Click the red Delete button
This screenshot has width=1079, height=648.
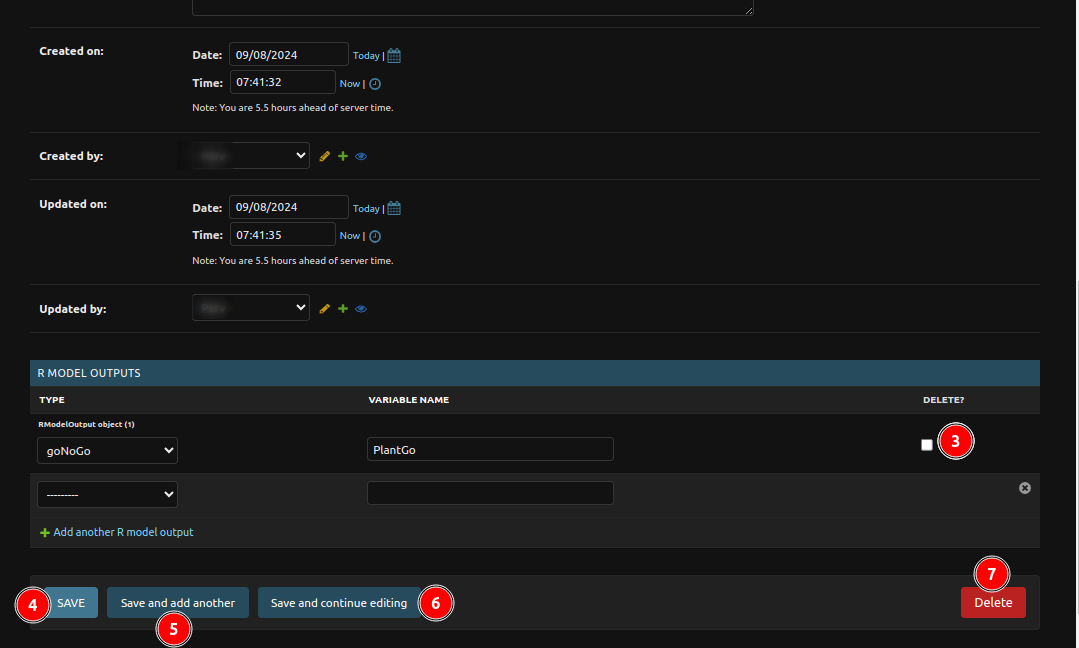click(x=993, y=602)
